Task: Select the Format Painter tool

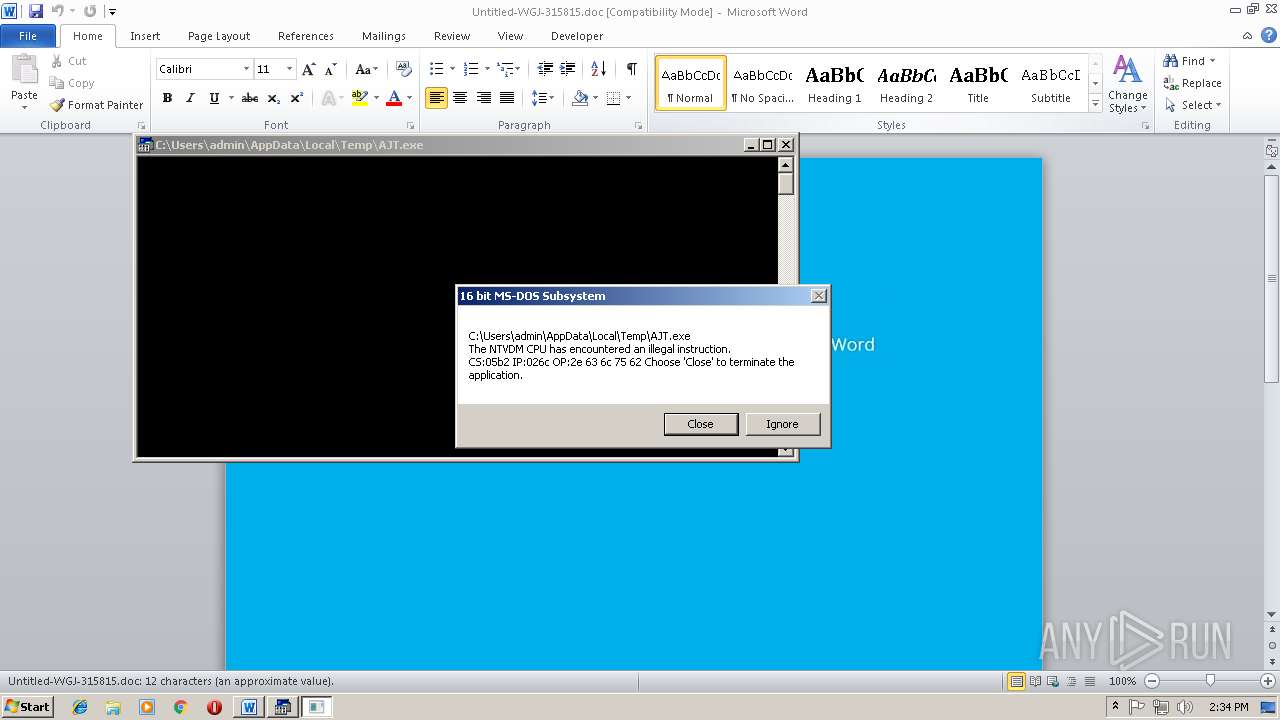Action: pyautogui.click(x=97, y=105)
